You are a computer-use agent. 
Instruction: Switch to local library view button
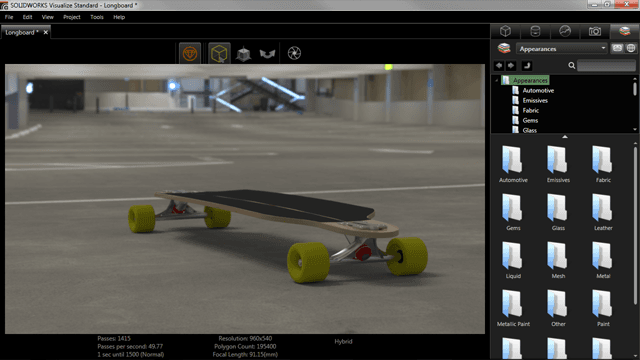(617, 48)
